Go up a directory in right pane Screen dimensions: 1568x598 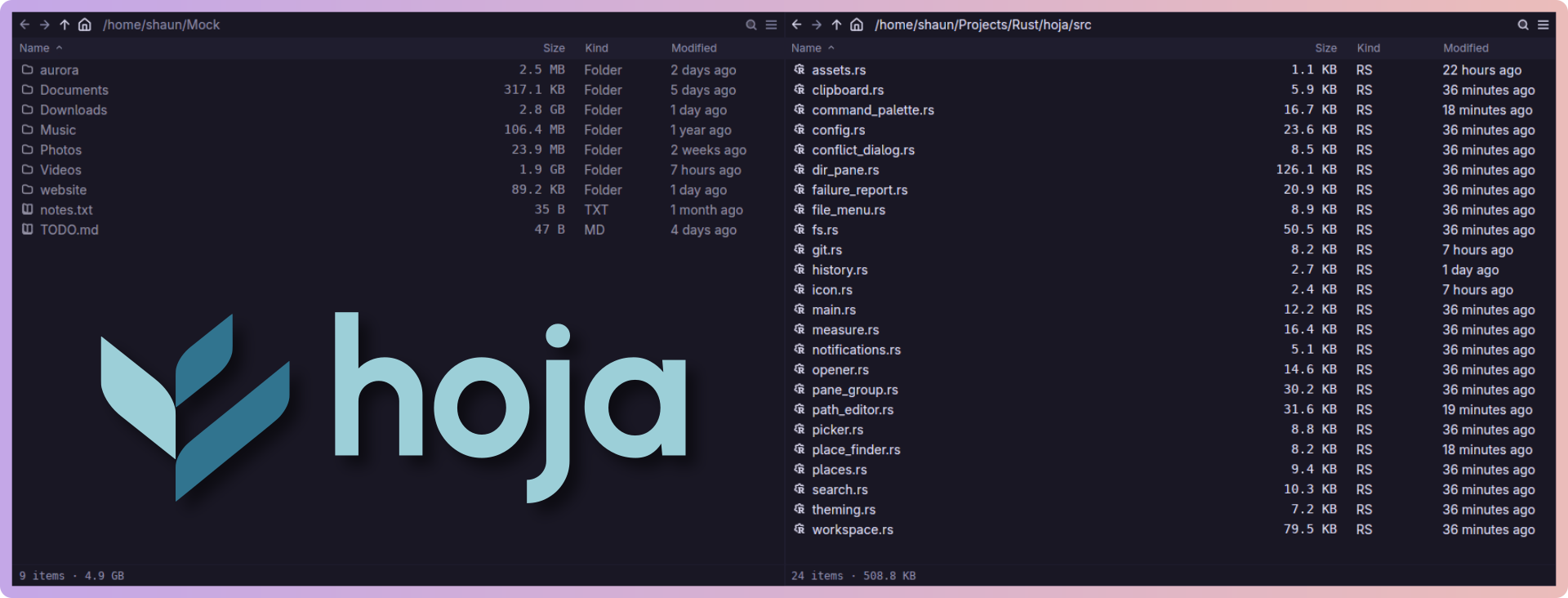[836, 25]
